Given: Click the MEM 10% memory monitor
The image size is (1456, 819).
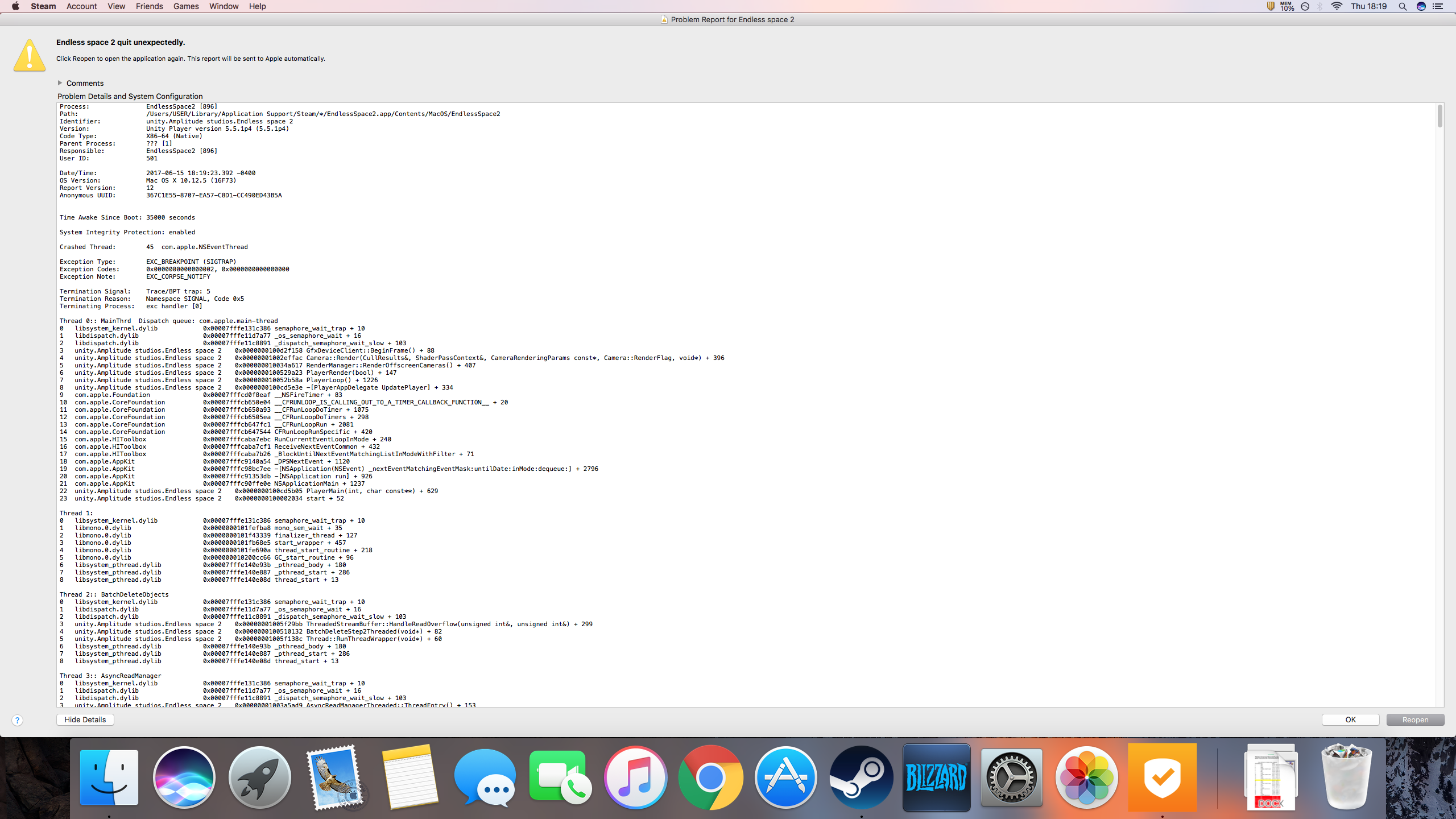Looking at the screenshot, I should point(1287,6).
